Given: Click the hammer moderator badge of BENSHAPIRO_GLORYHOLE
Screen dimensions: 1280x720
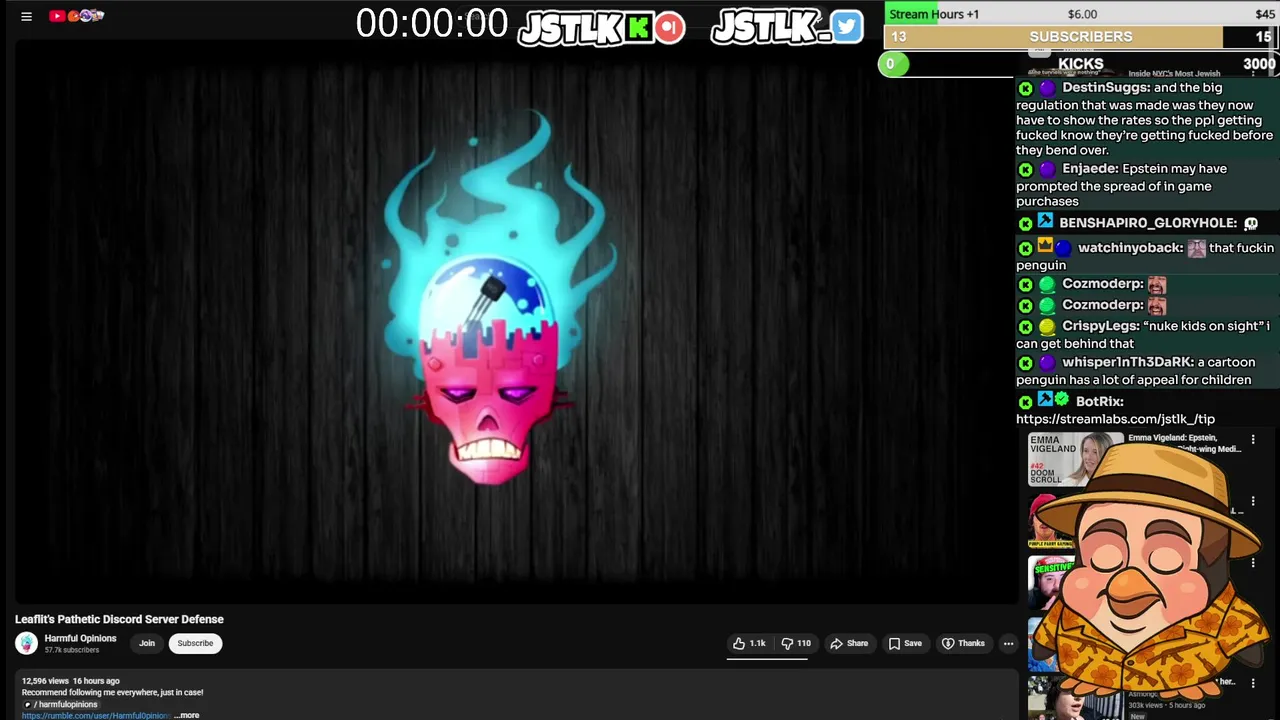Looking at the screenshot, I should point(1045,221).
